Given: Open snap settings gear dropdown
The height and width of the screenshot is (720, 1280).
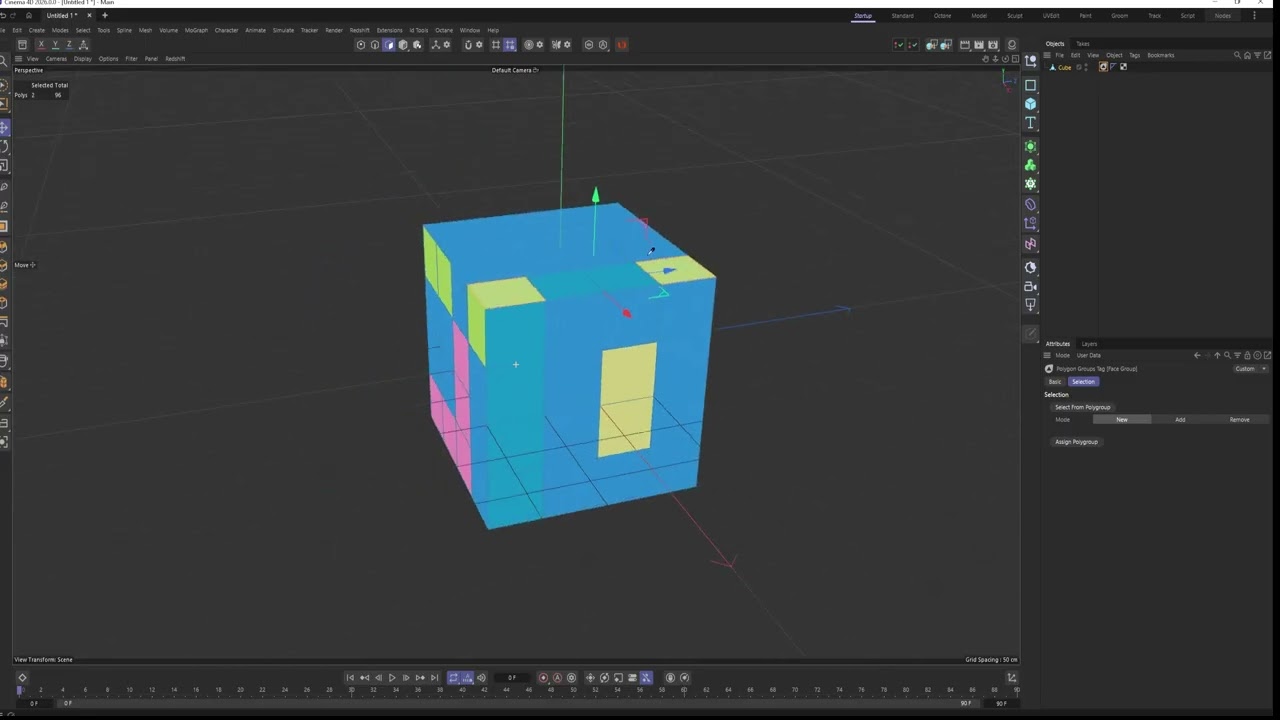Looking at the screenshot, I should pos(480,45).
